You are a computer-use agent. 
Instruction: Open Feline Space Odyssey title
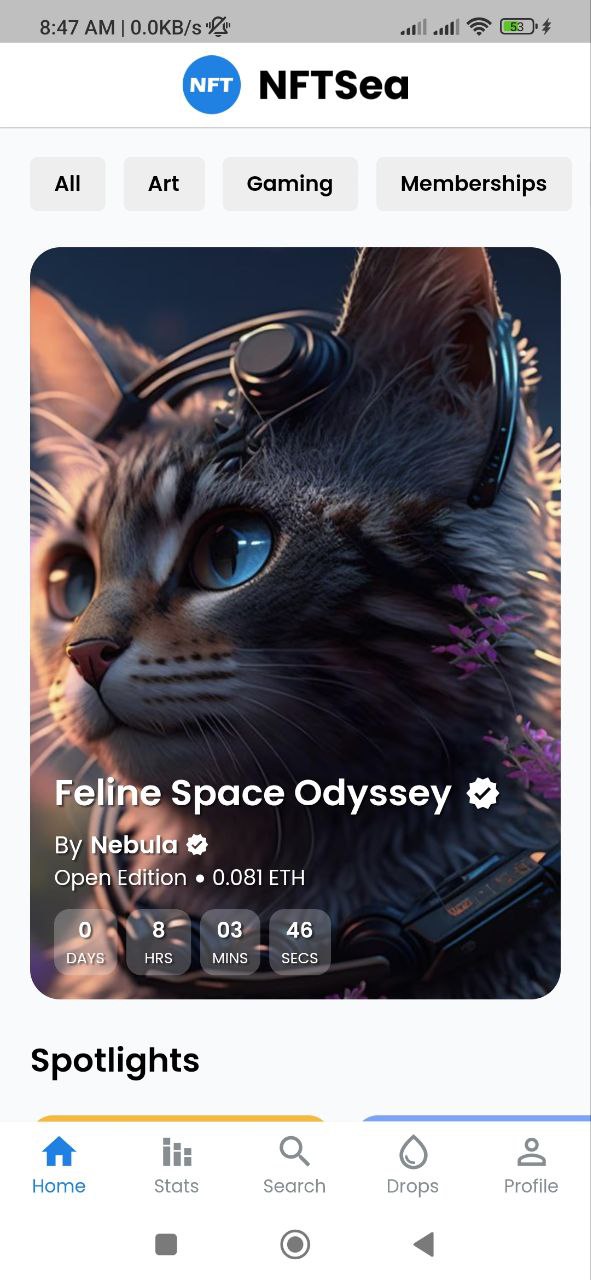click(x=253, y=793)
